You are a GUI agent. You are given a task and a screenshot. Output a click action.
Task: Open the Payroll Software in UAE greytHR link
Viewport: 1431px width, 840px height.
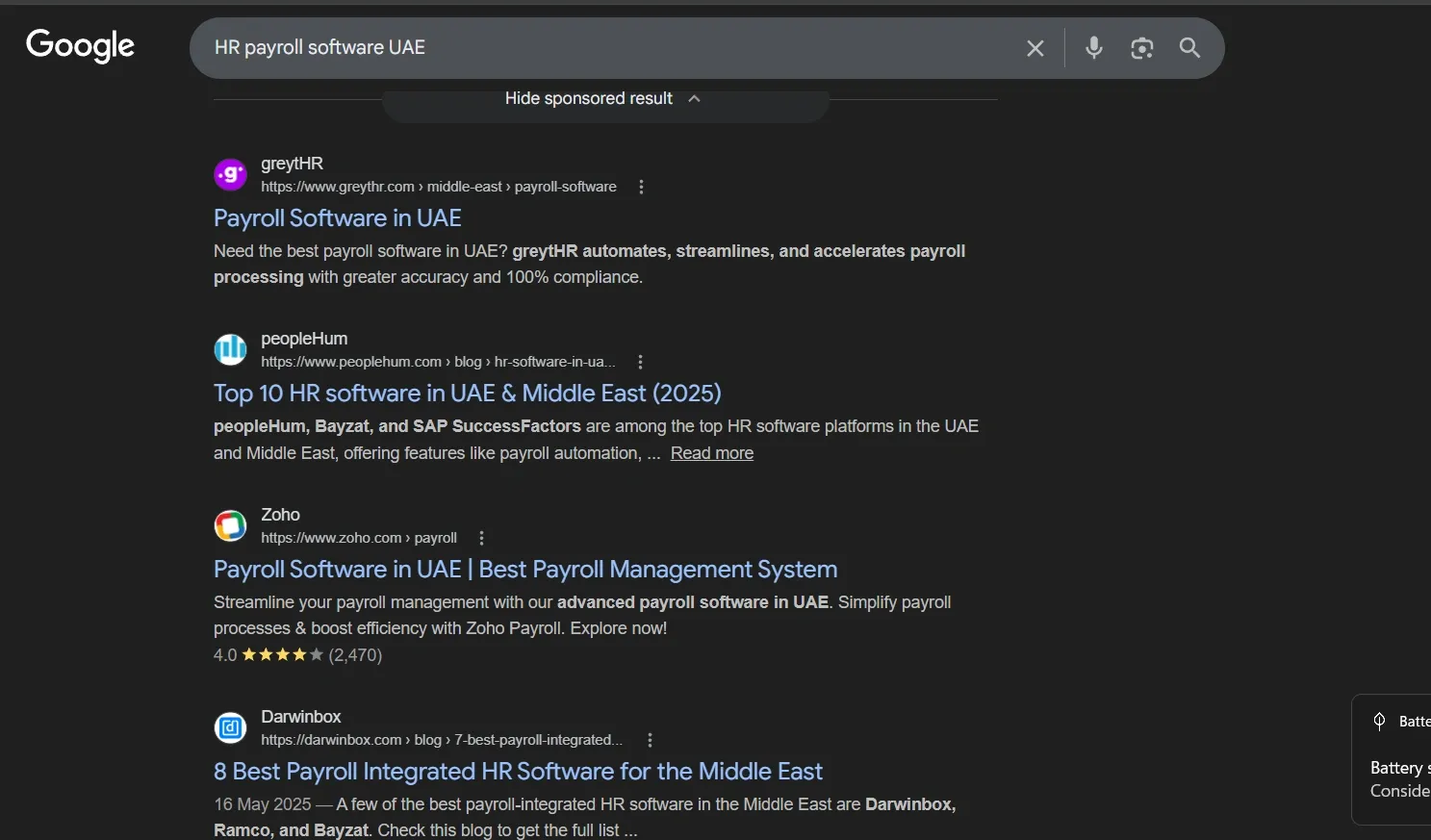[338, 217]
